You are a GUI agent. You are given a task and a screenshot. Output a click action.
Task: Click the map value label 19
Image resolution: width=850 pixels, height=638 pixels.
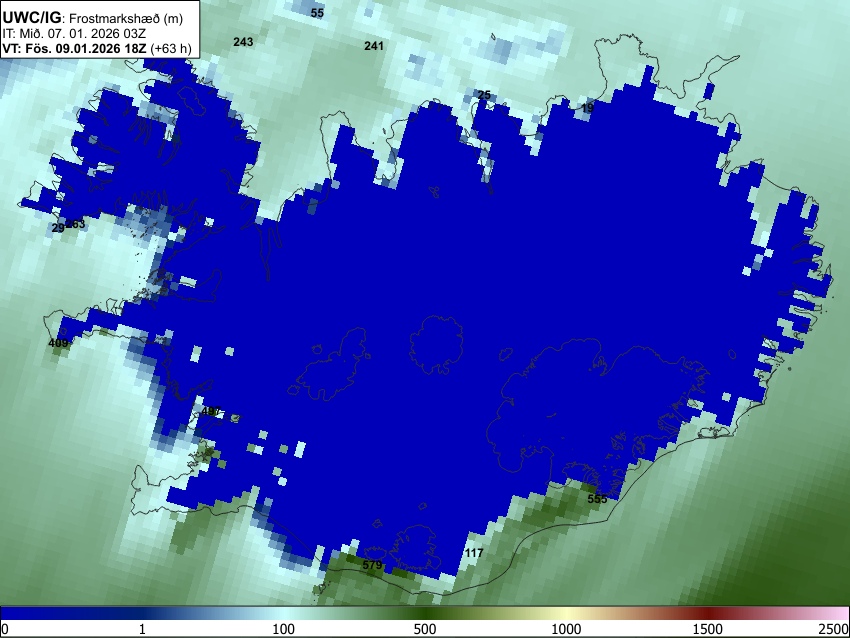pos(587,108)
